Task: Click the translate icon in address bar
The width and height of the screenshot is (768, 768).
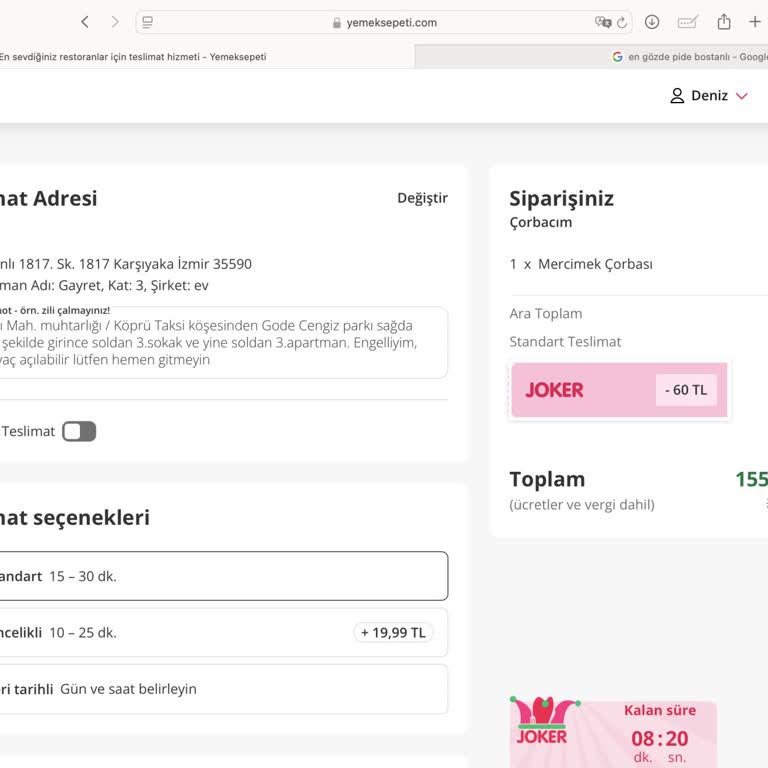Action: (603, 22)
